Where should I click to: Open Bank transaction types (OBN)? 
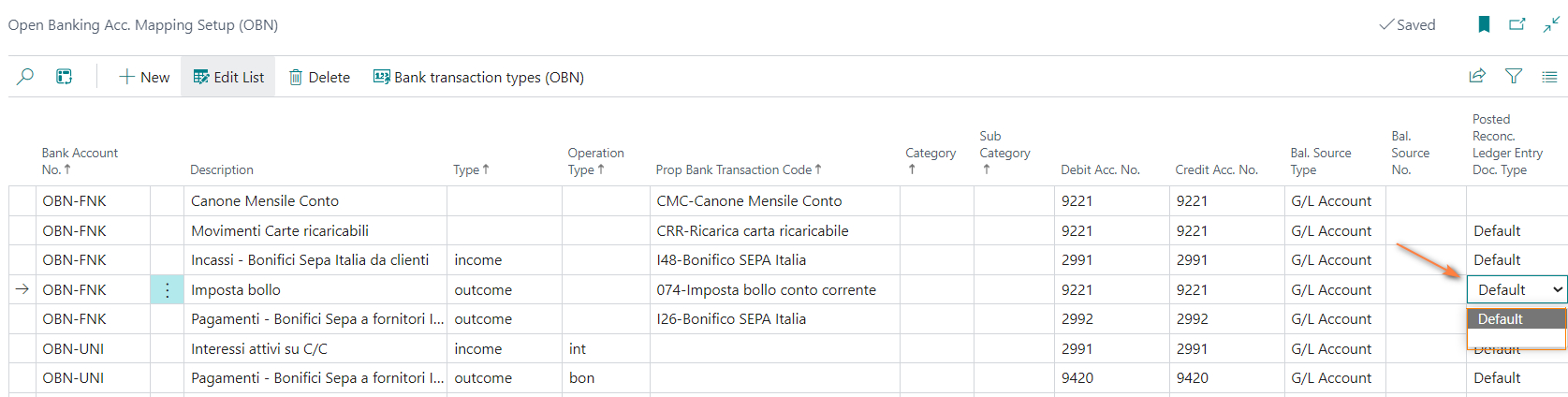(478, 77)
